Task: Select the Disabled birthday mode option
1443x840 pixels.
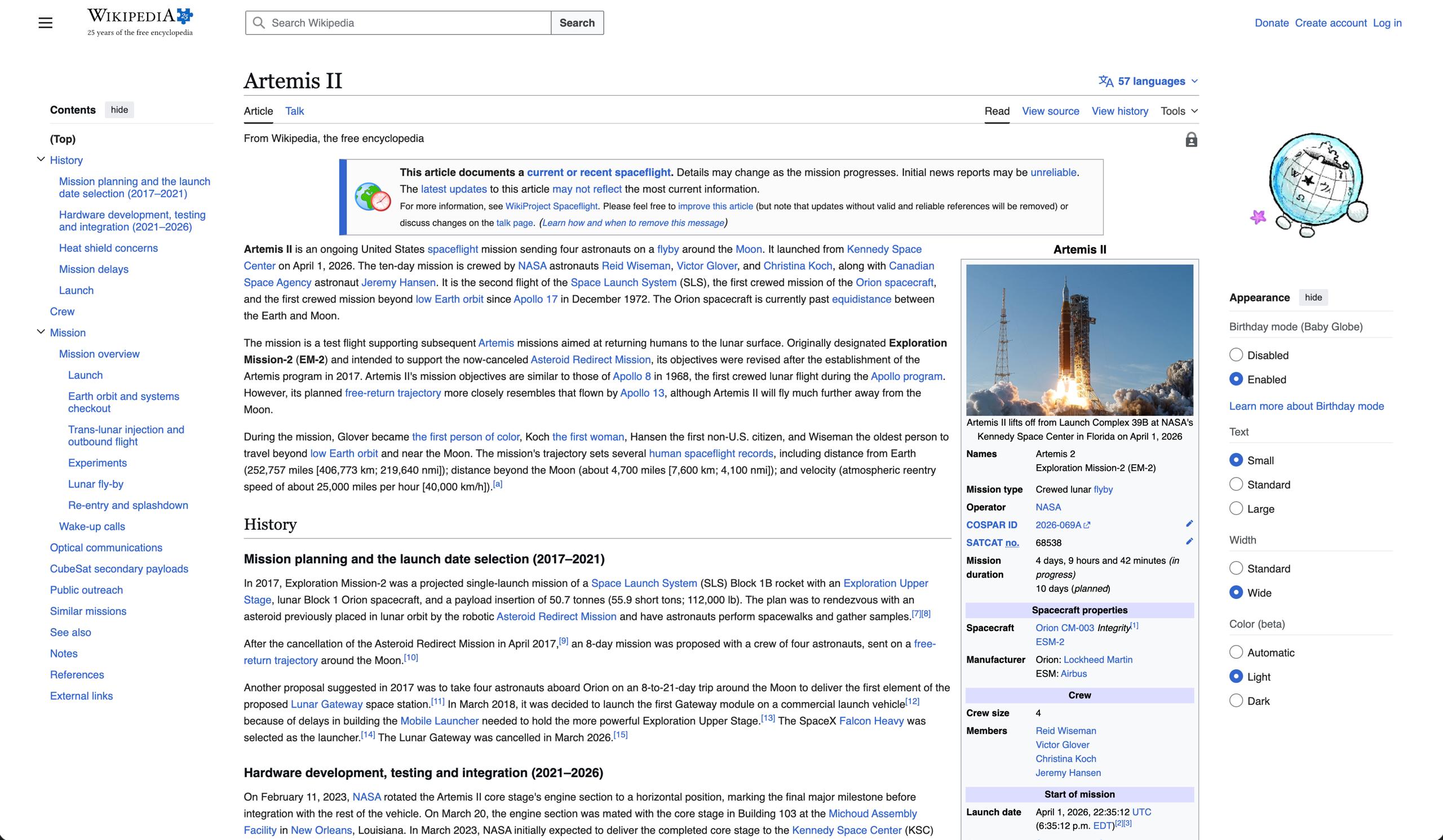Action: pyautogui.click(x=1236, y=355)
